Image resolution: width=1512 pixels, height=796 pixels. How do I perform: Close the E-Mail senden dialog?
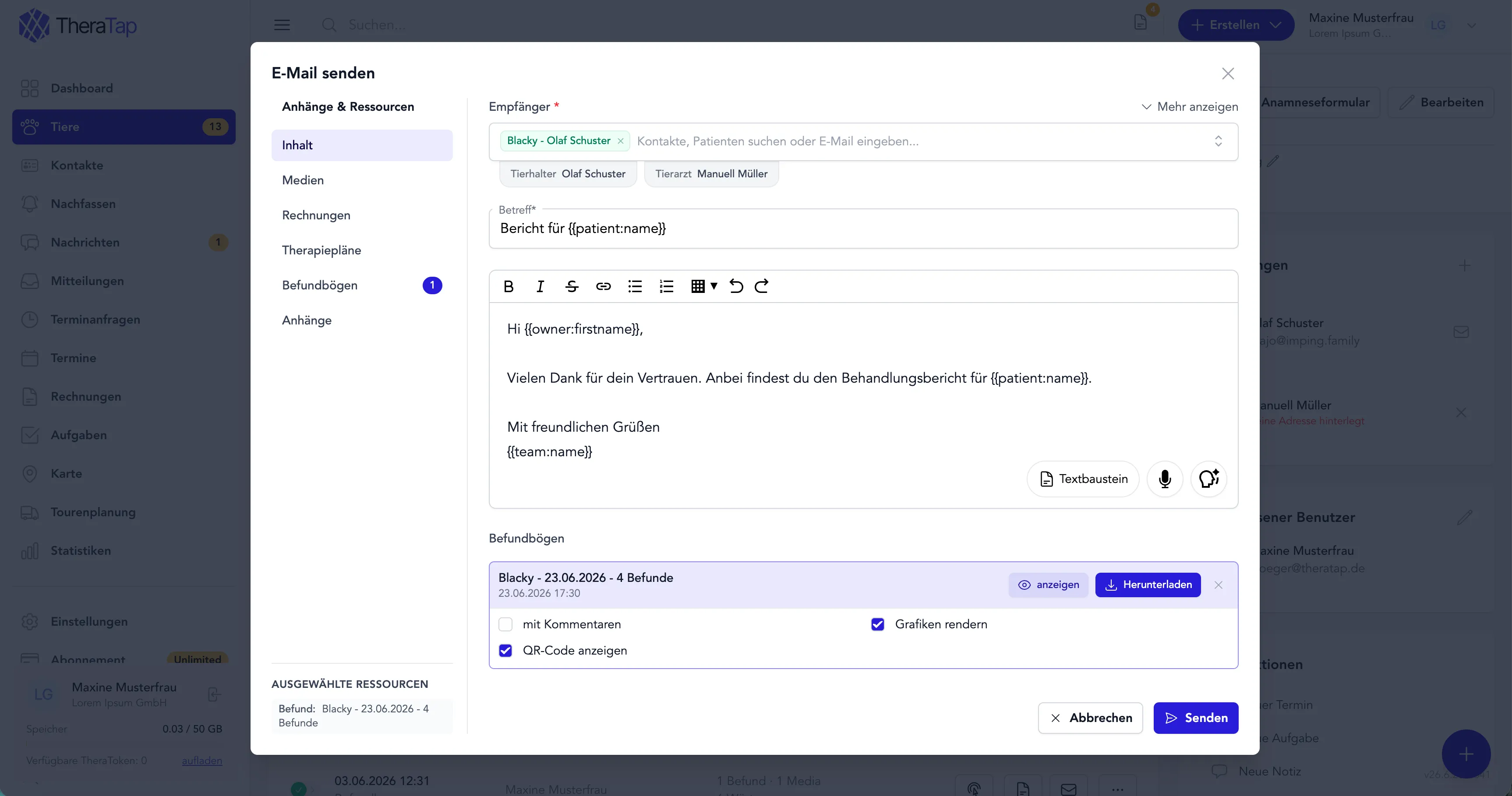(x=1228, y=73)
